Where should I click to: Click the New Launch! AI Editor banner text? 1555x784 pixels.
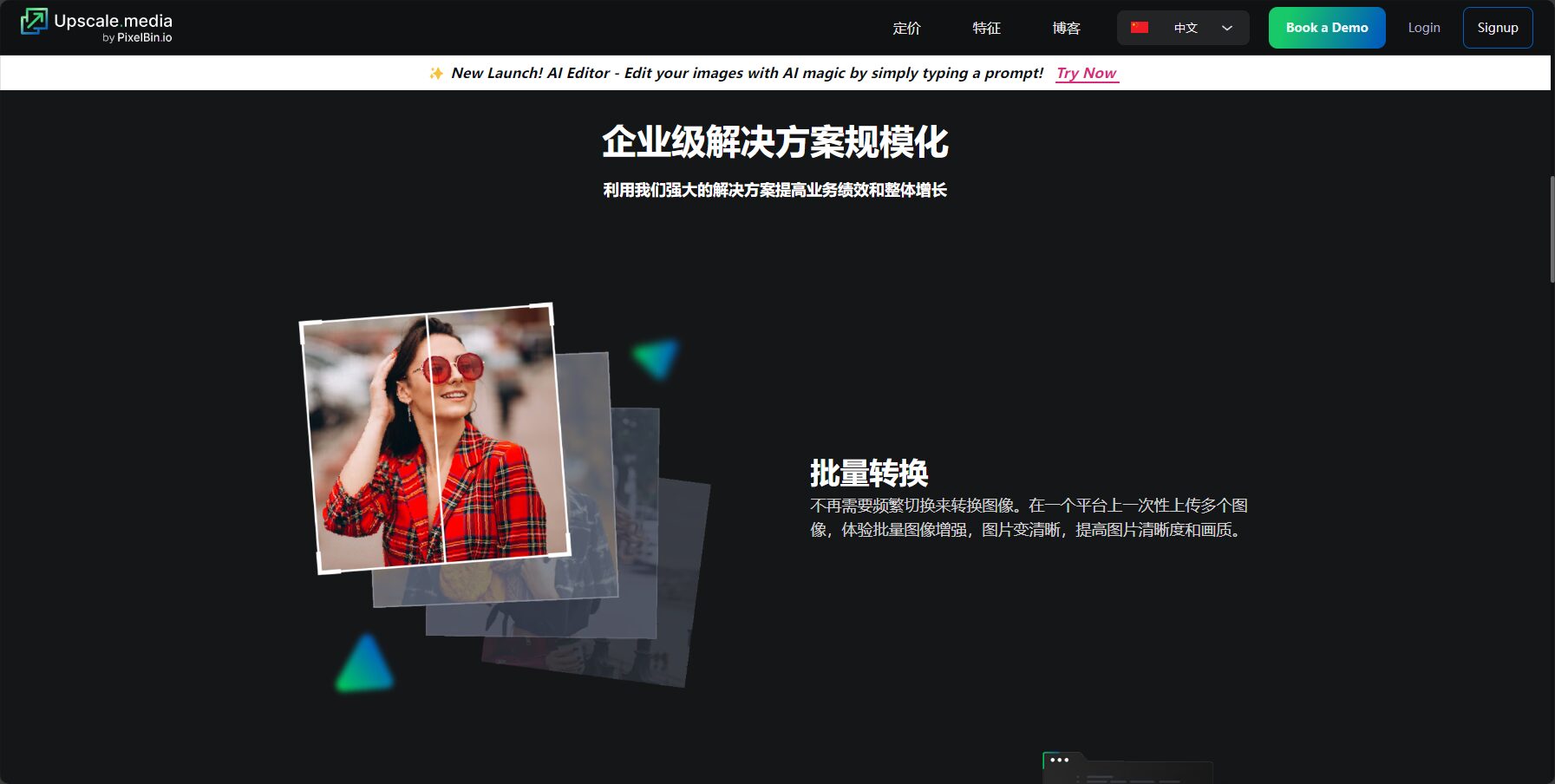click(x=747, y=73)
